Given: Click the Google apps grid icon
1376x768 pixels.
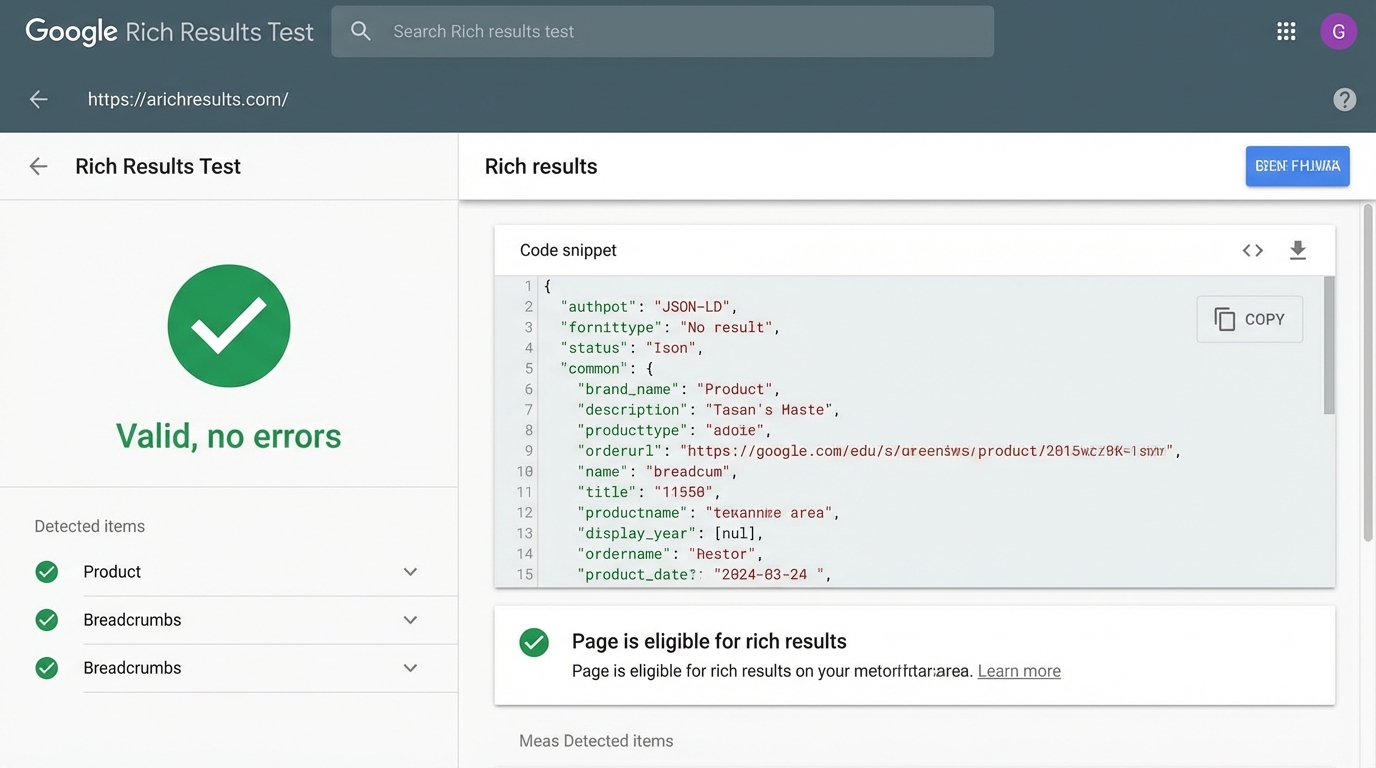Looking at the screenshot, I should [1286, 32].
